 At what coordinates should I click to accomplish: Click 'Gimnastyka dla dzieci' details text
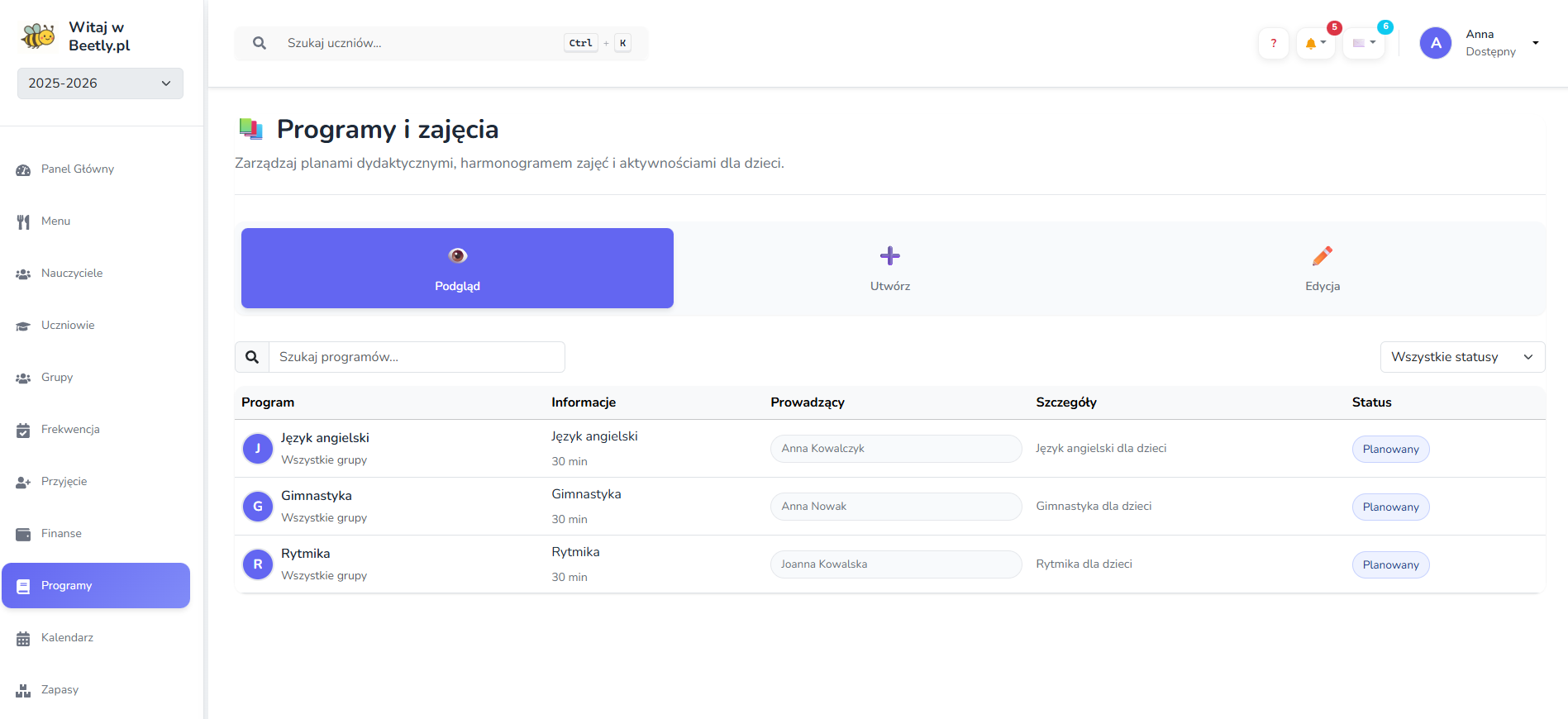coord(1094,507)
